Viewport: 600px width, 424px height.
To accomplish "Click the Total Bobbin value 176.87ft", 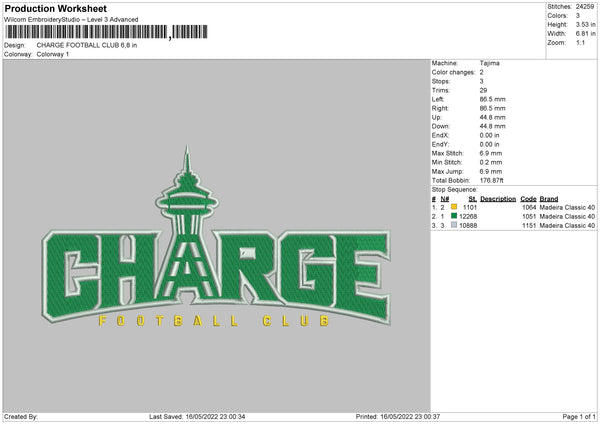I will point(491,180).
